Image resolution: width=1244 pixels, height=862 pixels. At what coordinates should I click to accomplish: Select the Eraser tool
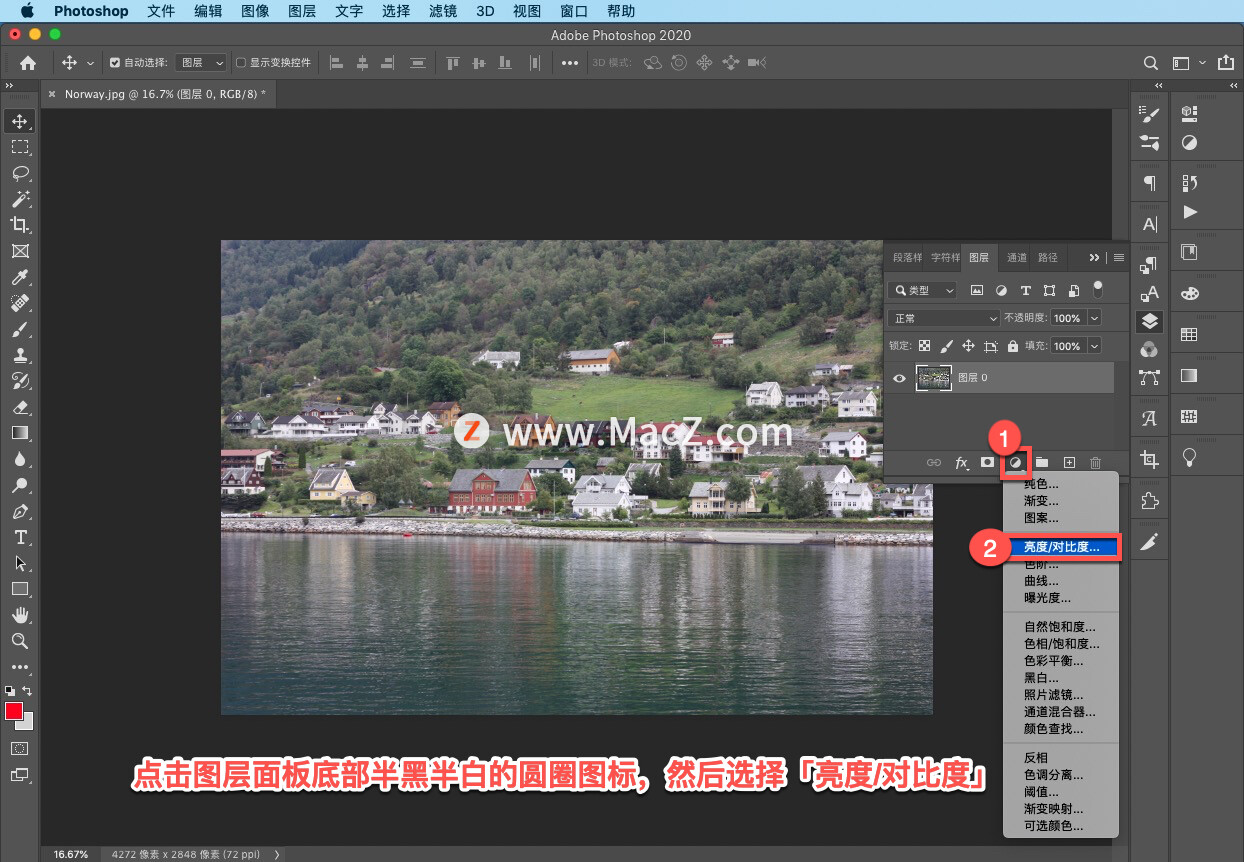pyautogui.click(x=19, y=407)
